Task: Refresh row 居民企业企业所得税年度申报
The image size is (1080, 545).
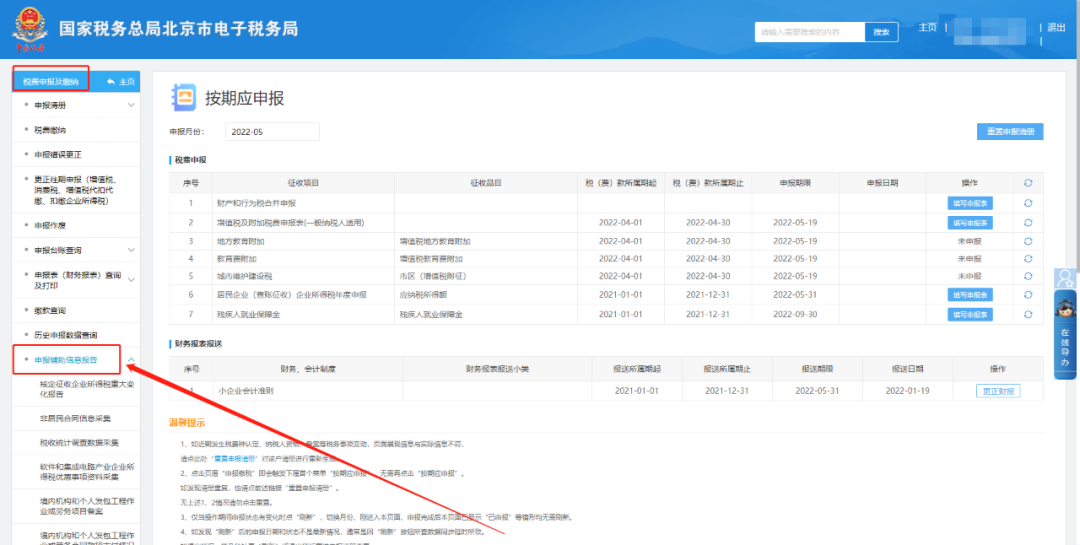Action: coord(1028,295)
